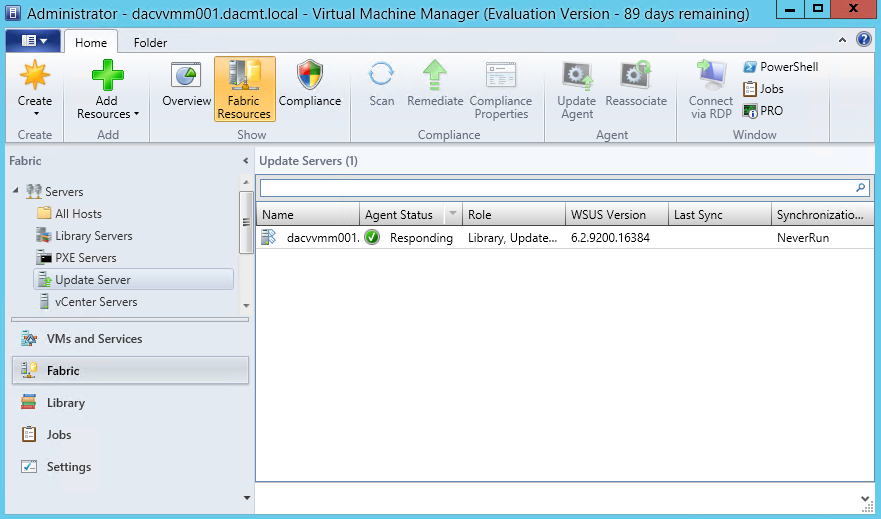Sort by the Synchronization column header
881x519 pixels.
point(822,215)
